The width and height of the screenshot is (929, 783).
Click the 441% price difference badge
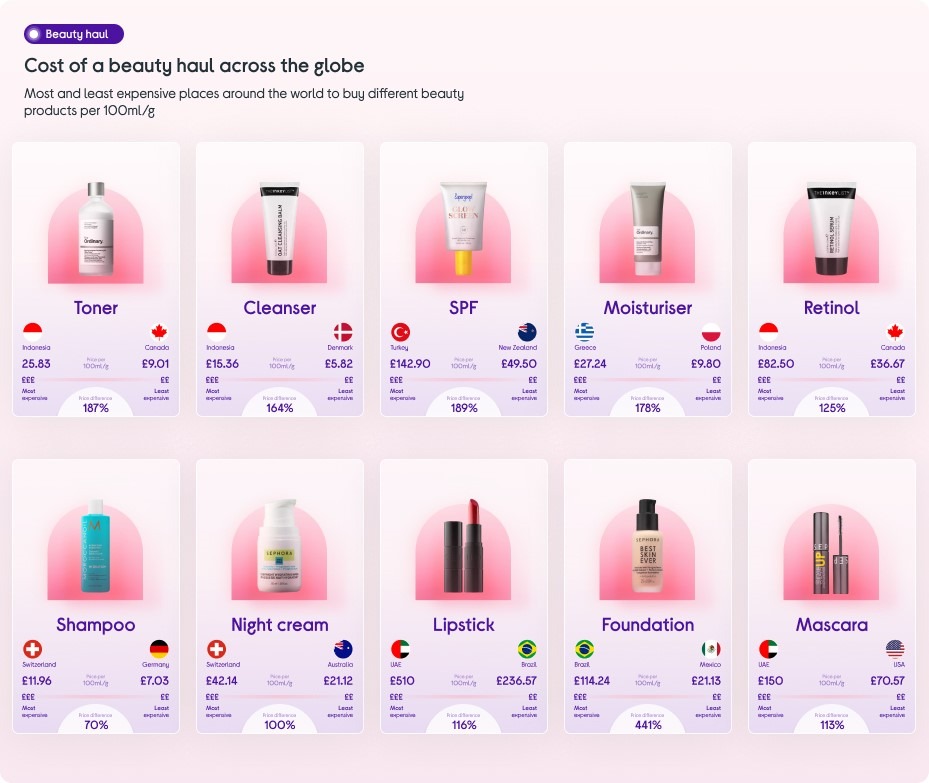(648, 724)
